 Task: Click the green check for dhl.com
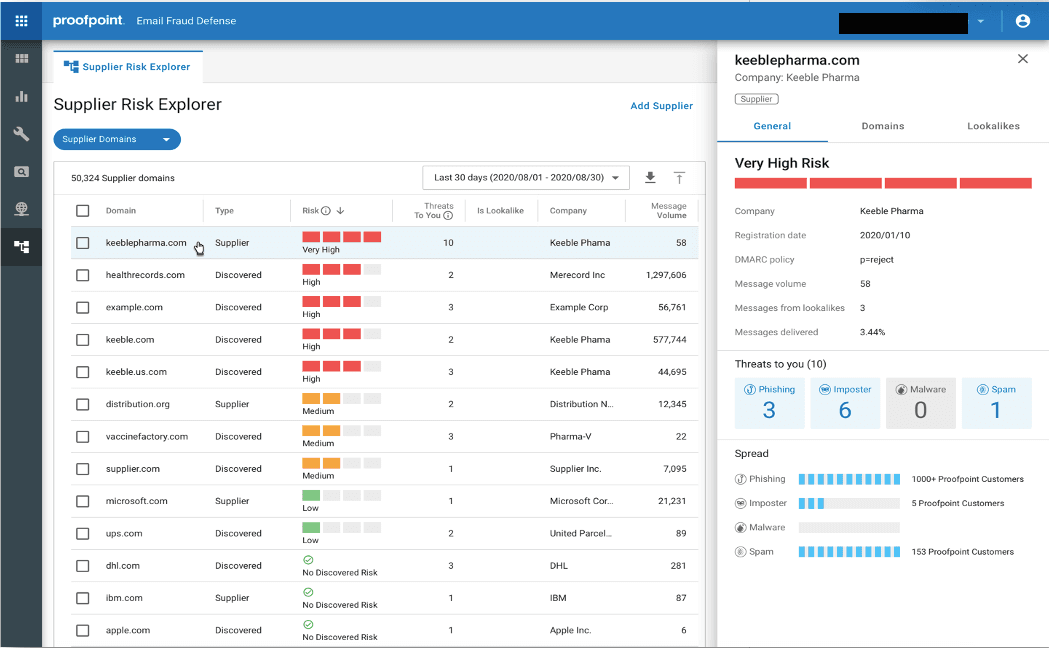point(308,560)
